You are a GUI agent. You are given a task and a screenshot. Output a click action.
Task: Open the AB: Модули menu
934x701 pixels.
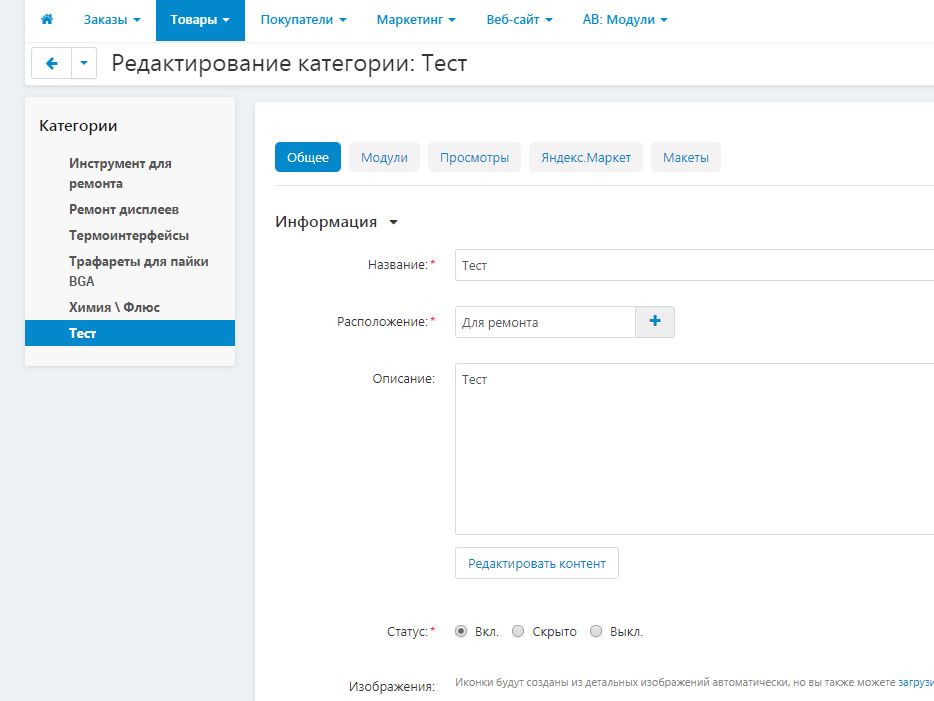[x=625, y=20]
